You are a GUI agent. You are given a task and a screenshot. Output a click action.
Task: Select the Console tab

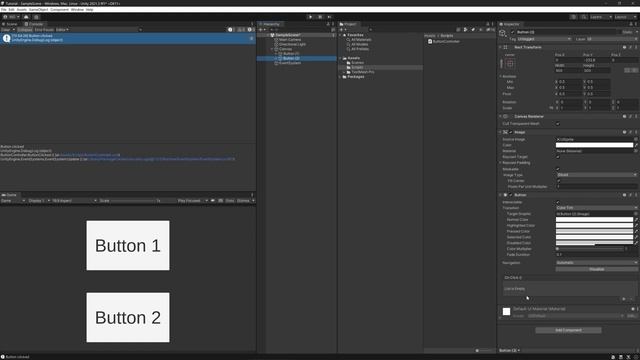tap(34, 24)
